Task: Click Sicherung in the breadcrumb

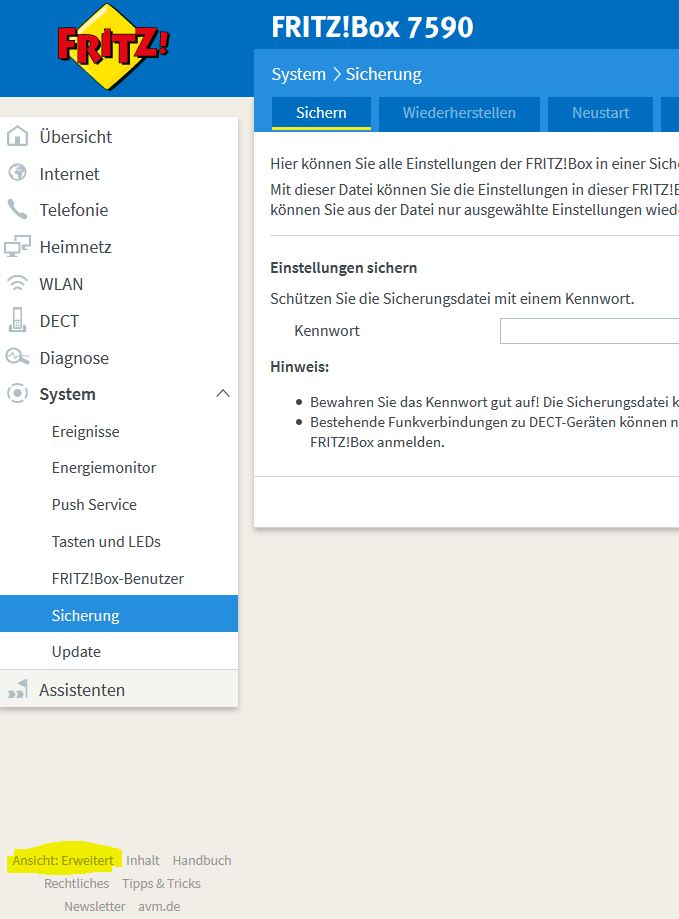Action: [384, 74]
